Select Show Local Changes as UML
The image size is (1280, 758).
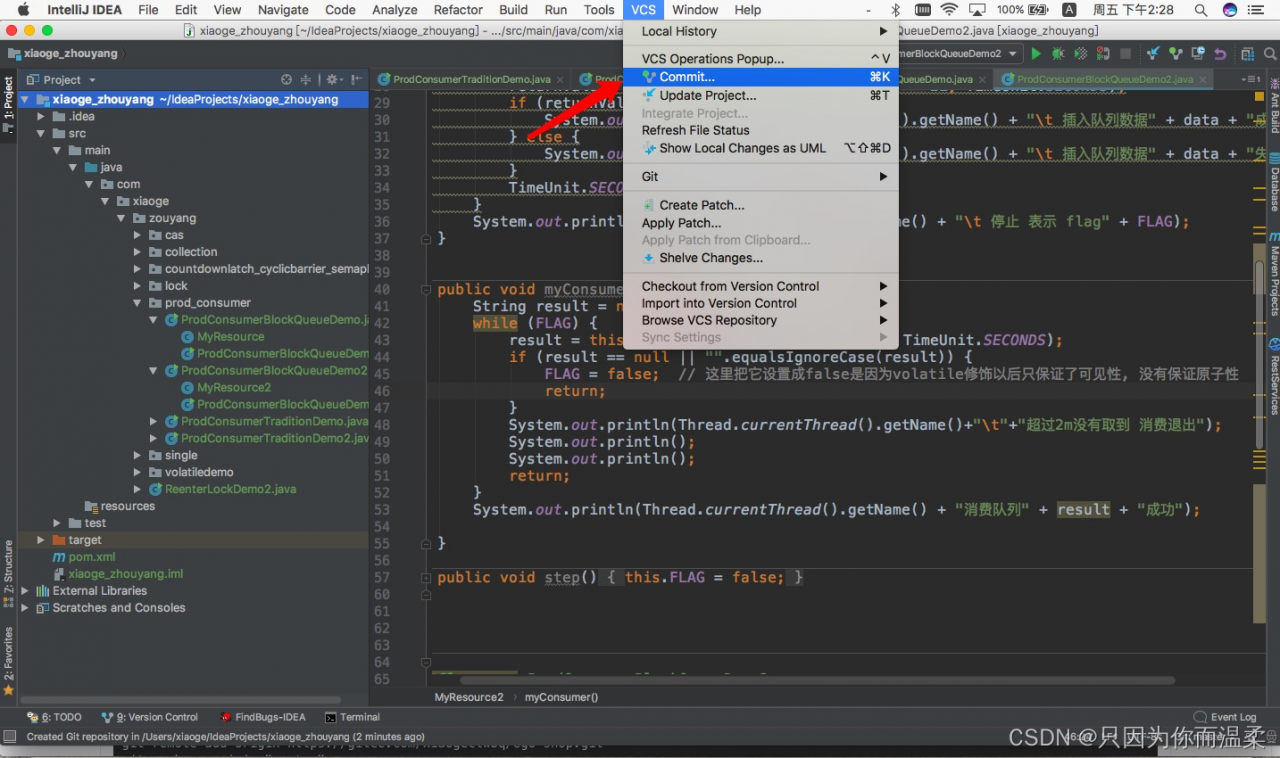pos(761,148)
